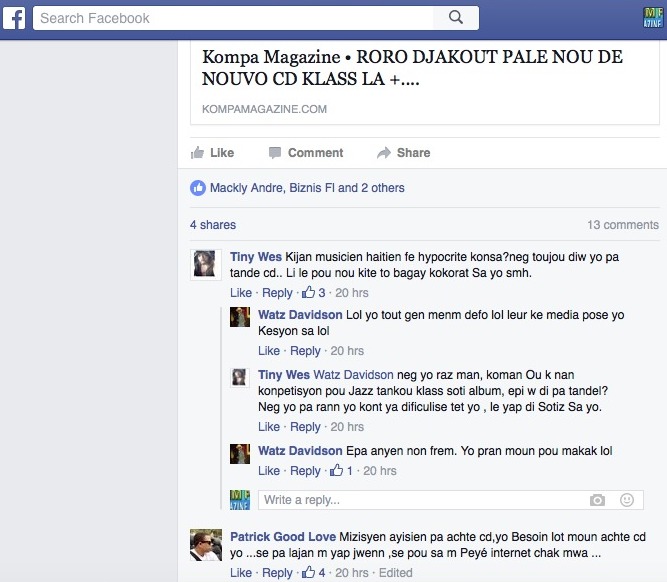Open Tiny Wes name on 'neg yo raz' reply

[x=284, y=375]
